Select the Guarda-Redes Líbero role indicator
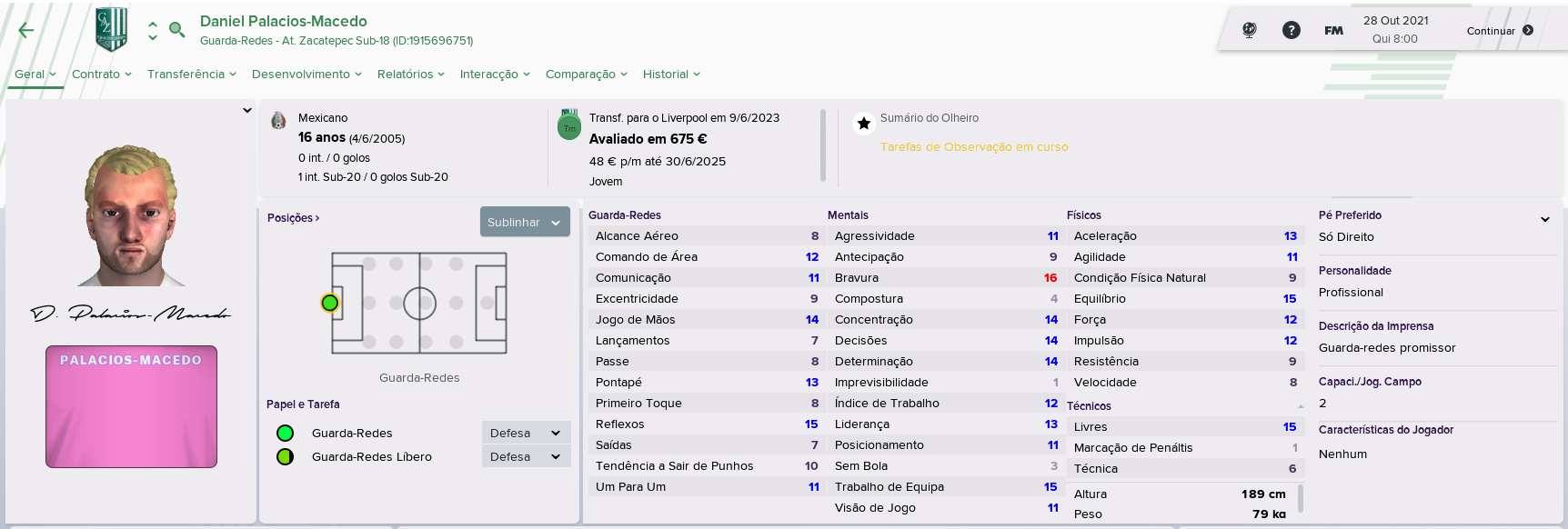 (286, 456)
